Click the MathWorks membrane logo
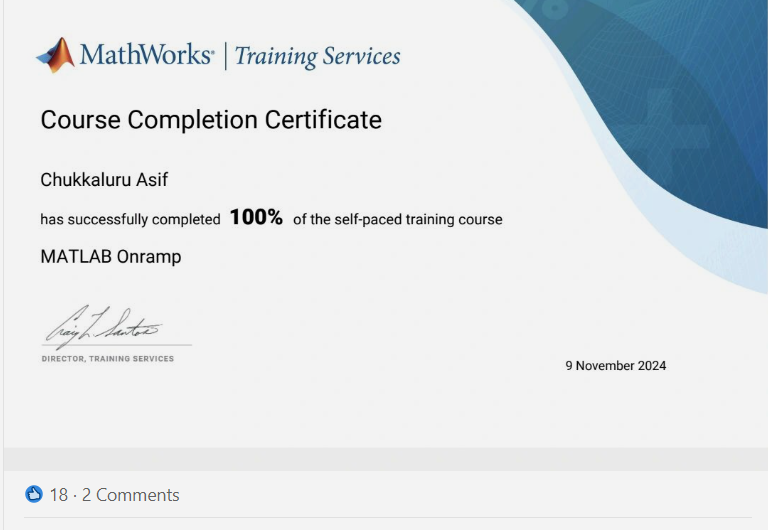 tap(55, 55)
